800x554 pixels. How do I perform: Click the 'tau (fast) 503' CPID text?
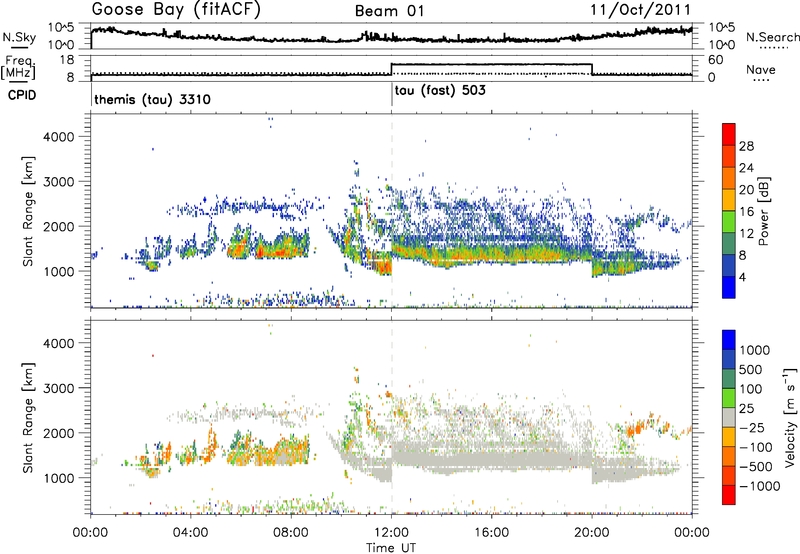(440, 91)
